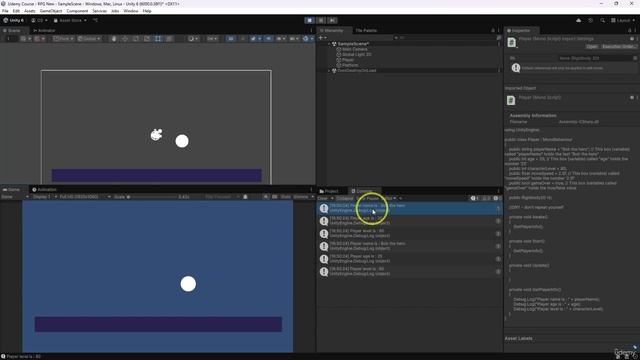
Task: Select the Hand view tool in Scene
Action: tap(114, 39)
